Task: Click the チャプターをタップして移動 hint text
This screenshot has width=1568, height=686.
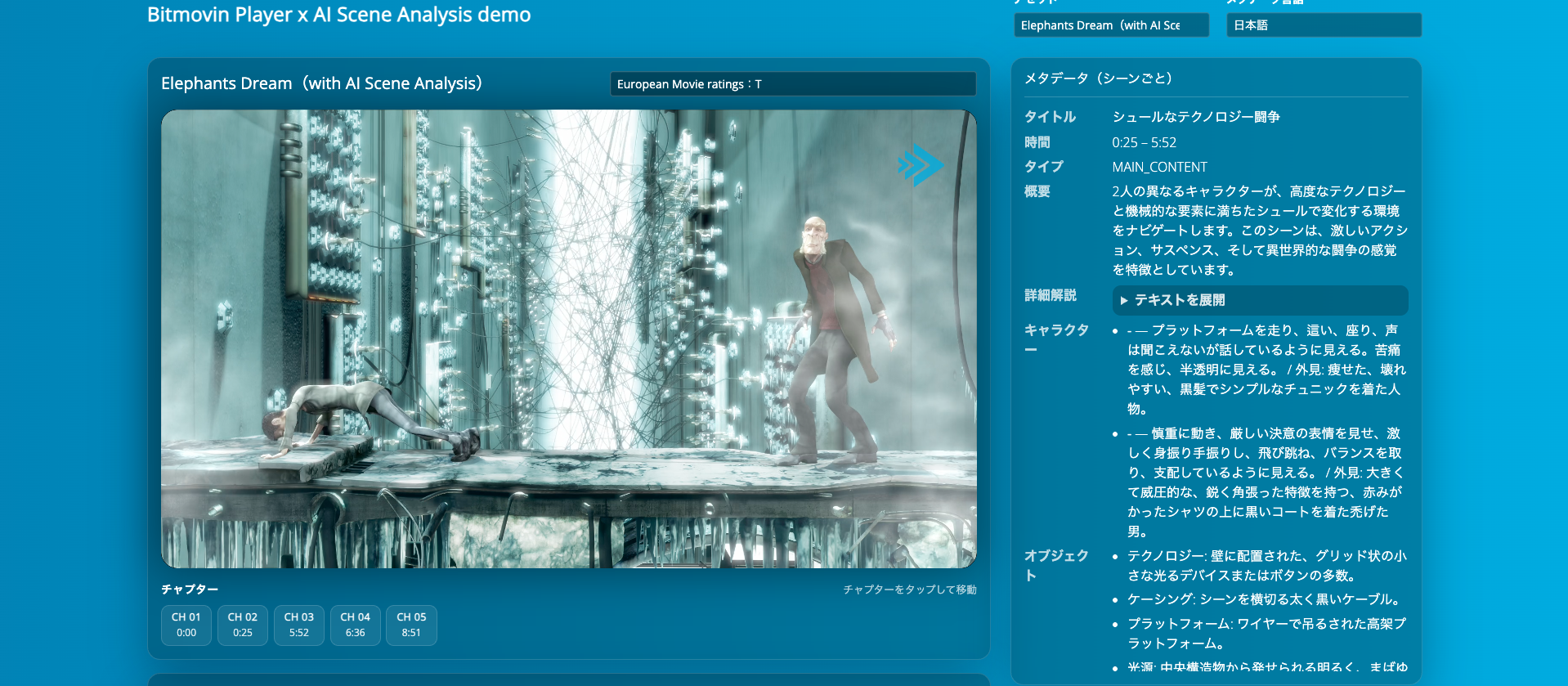Action: pos(909,590)
